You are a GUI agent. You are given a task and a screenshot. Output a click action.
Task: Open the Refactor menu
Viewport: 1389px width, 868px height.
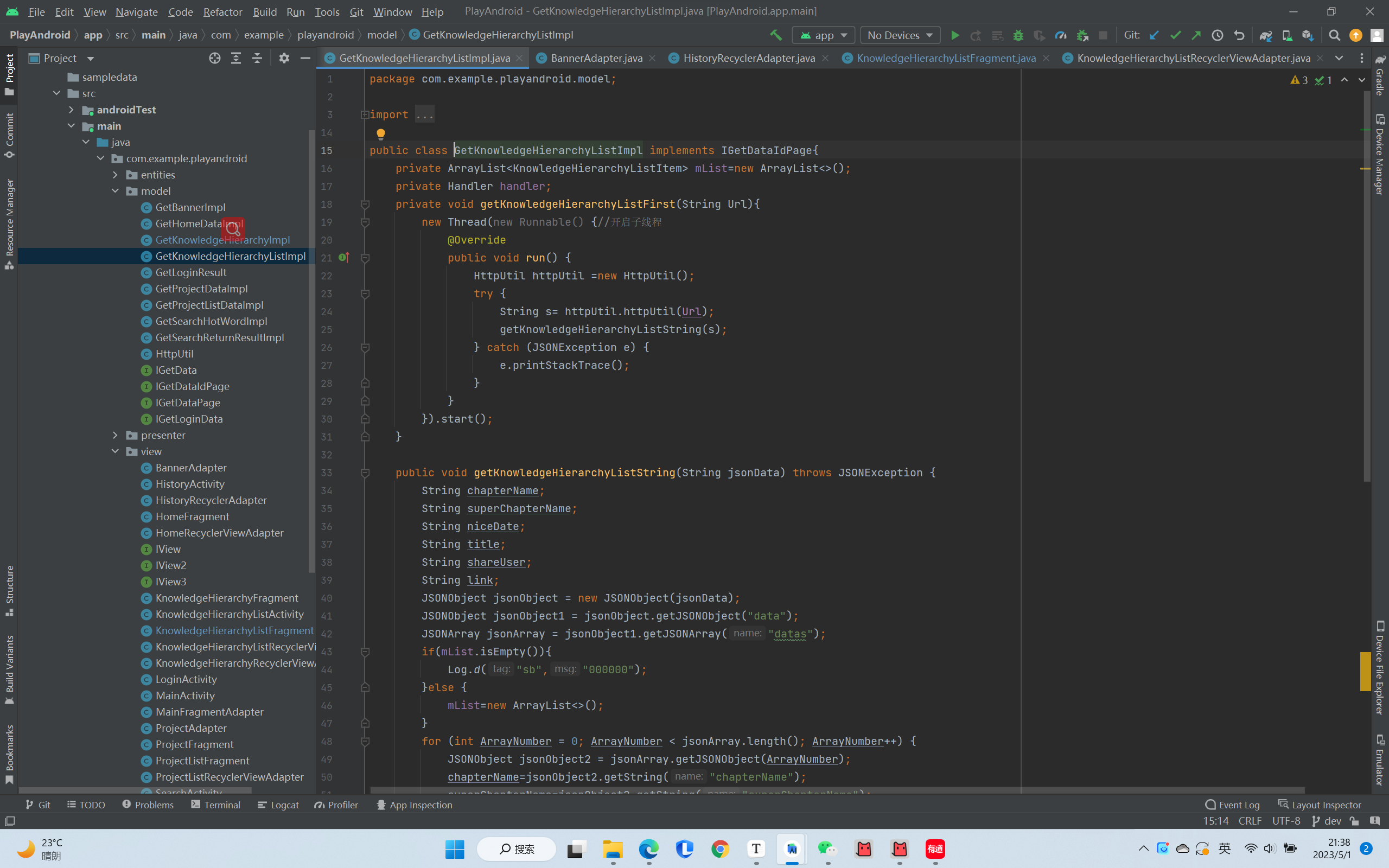click(222, 11)
